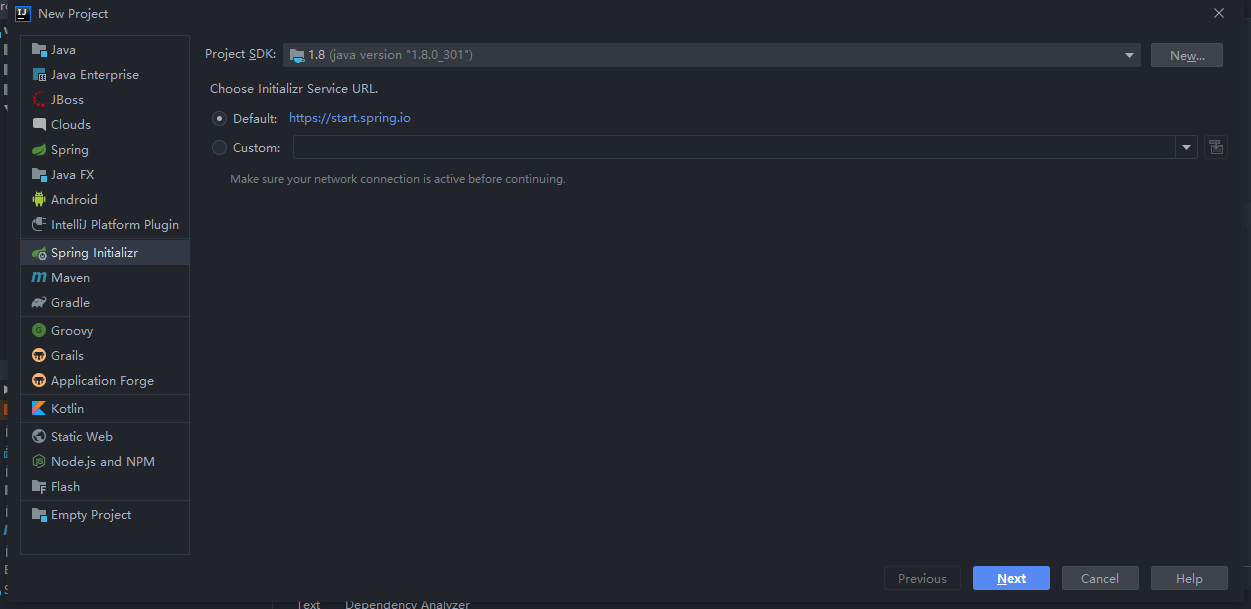1251x609 pixels.
Task: Choose the Kotlin project generator
Action: tap(66, 408)
